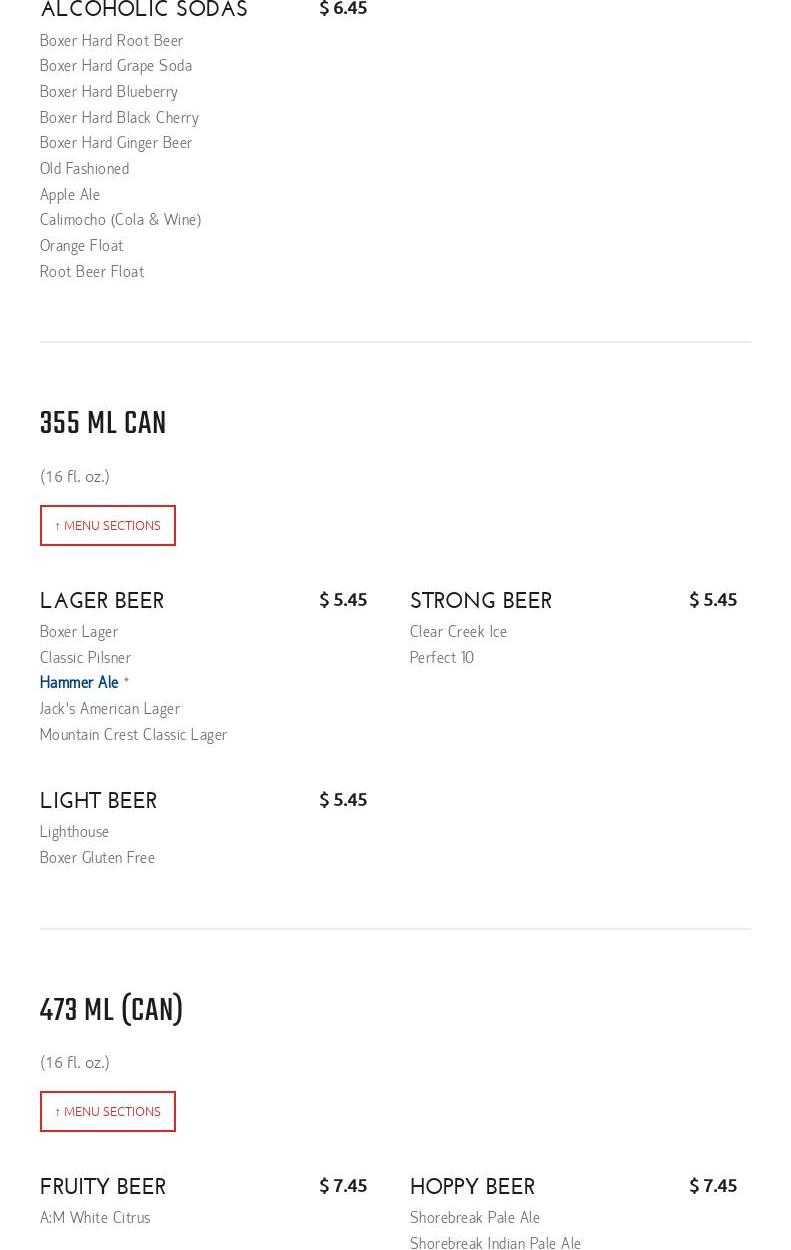This screenshot has width=791, height=1250.
Task: Click the Fruity Beer heading
Action: click(x=103, y=1187)
